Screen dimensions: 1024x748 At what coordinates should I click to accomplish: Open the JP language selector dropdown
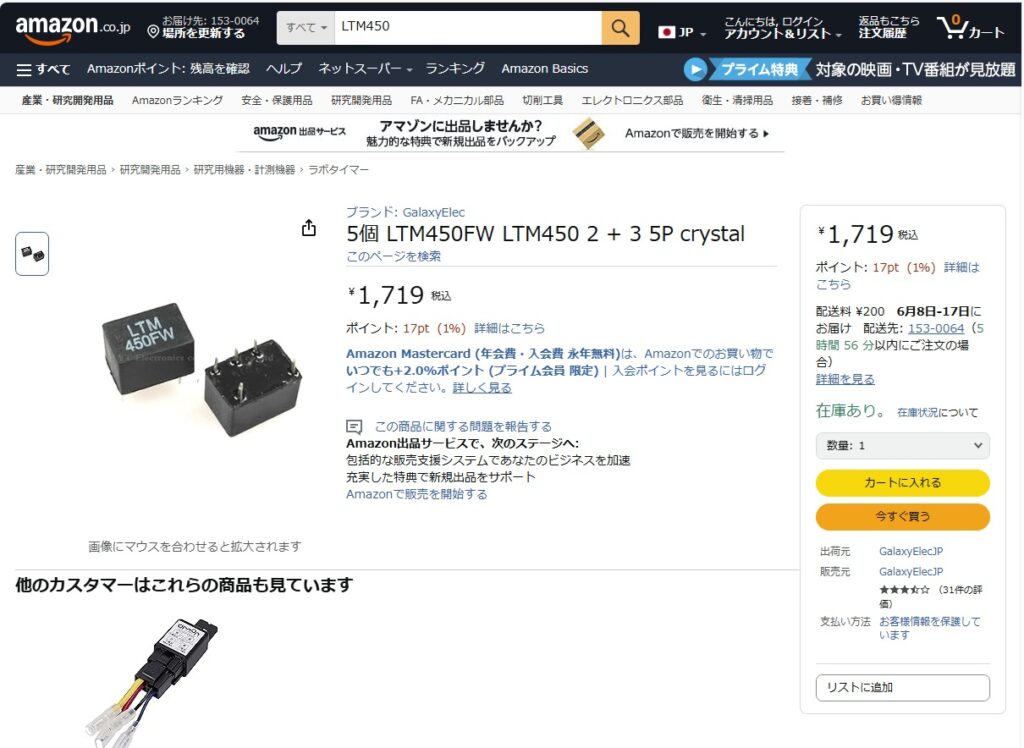682,32
